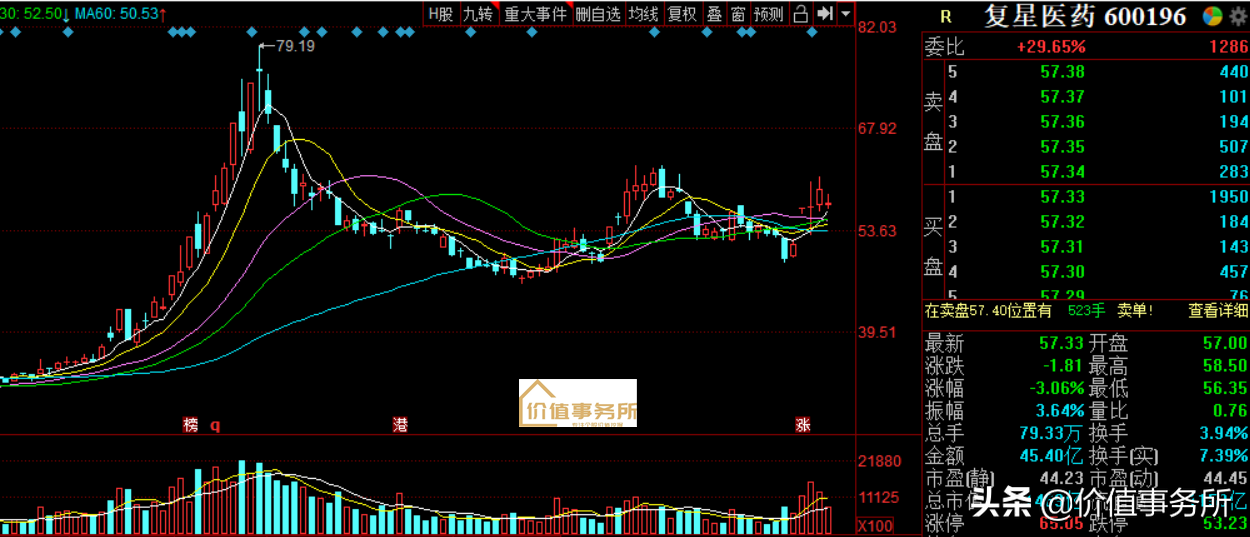Screen dimensions: 1250x537
Task: Click the 港 event marker on chart
Action: [401, 425]
